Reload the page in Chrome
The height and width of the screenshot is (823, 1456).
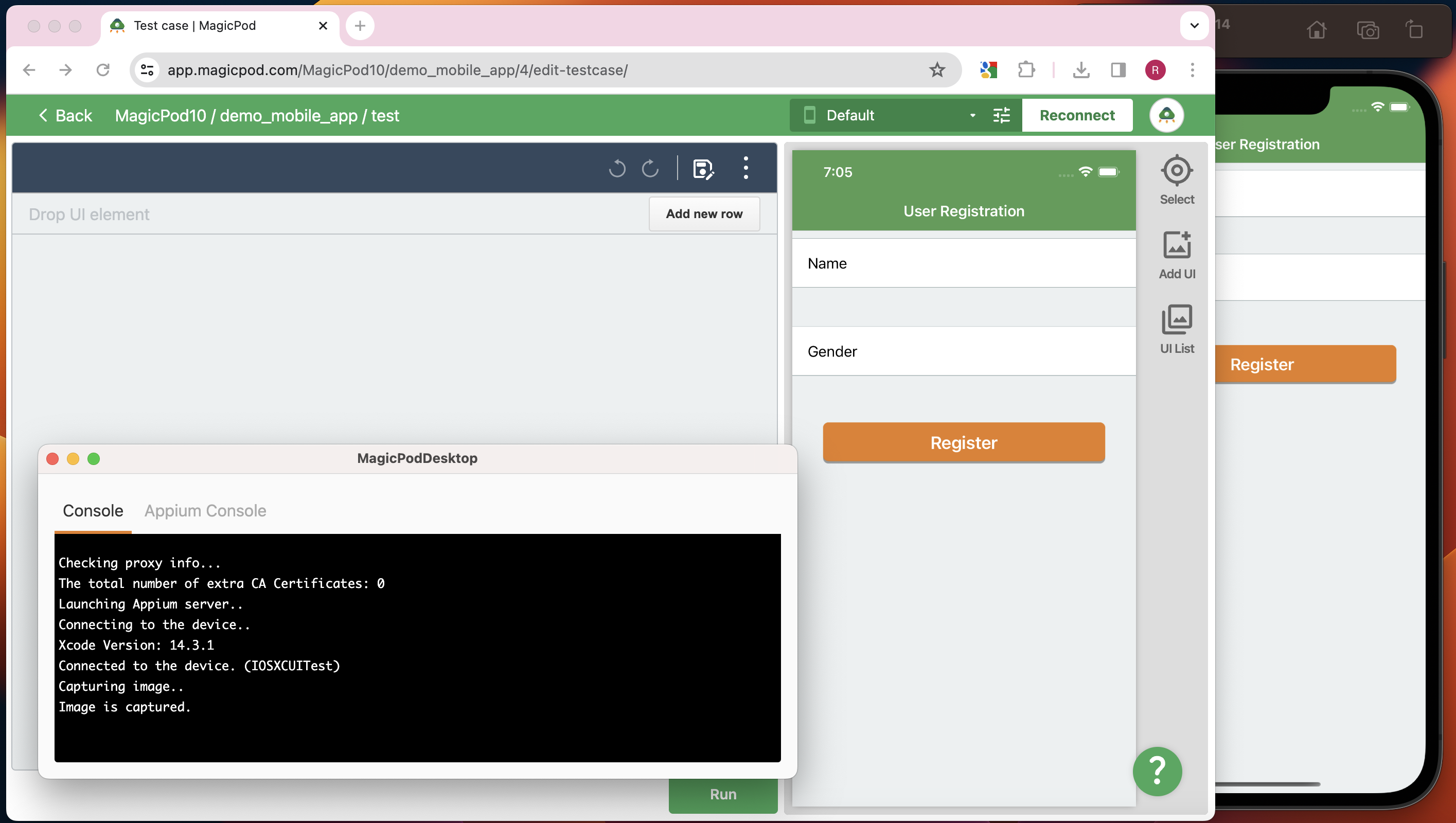103,69
